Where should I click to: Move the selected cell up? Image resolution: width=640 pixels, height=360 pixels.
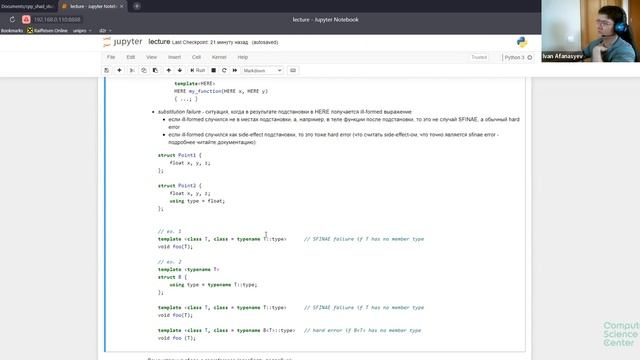[x=169, y=70]
